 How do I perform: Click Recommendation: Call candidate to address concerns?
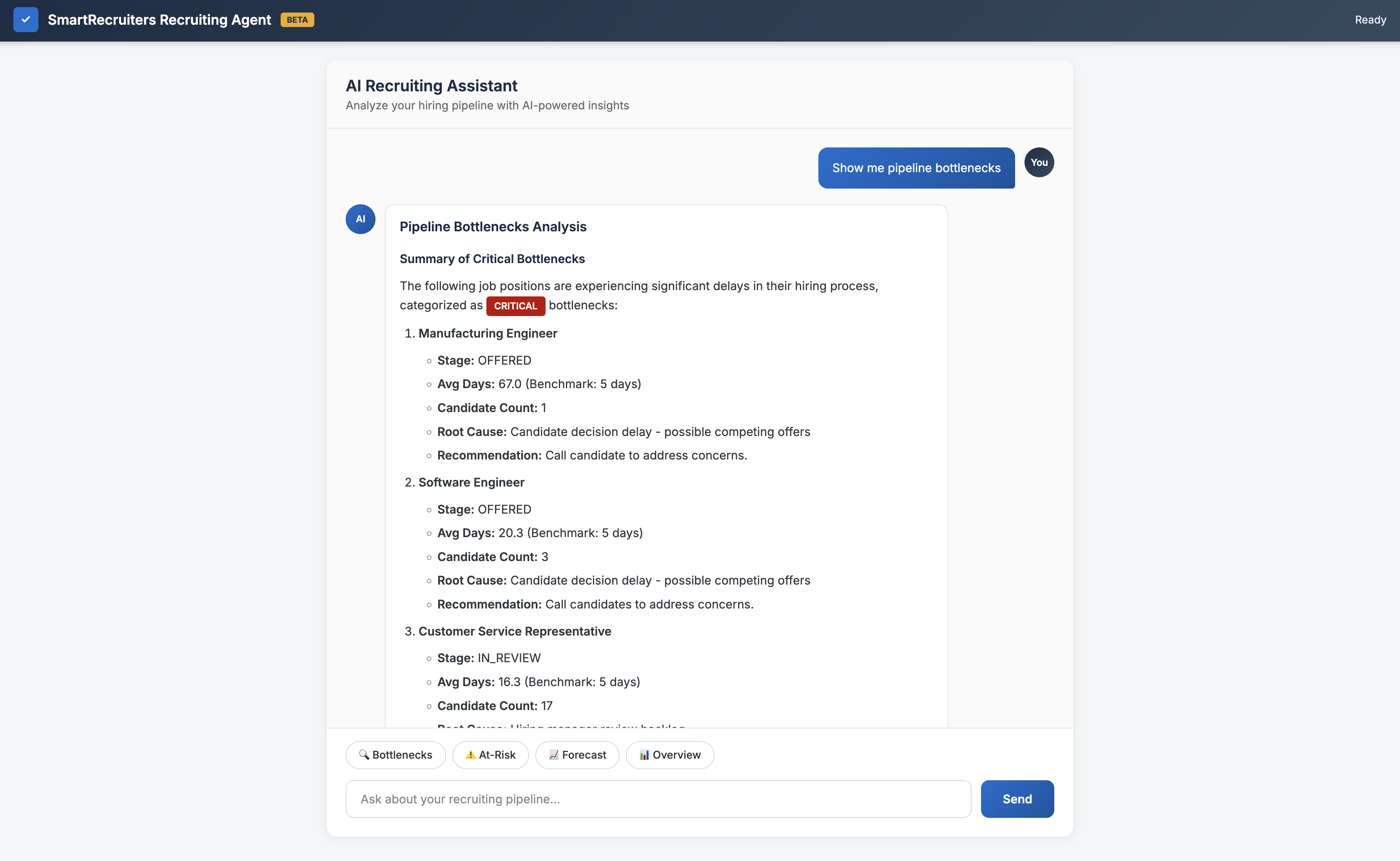(x=592, y=455)
